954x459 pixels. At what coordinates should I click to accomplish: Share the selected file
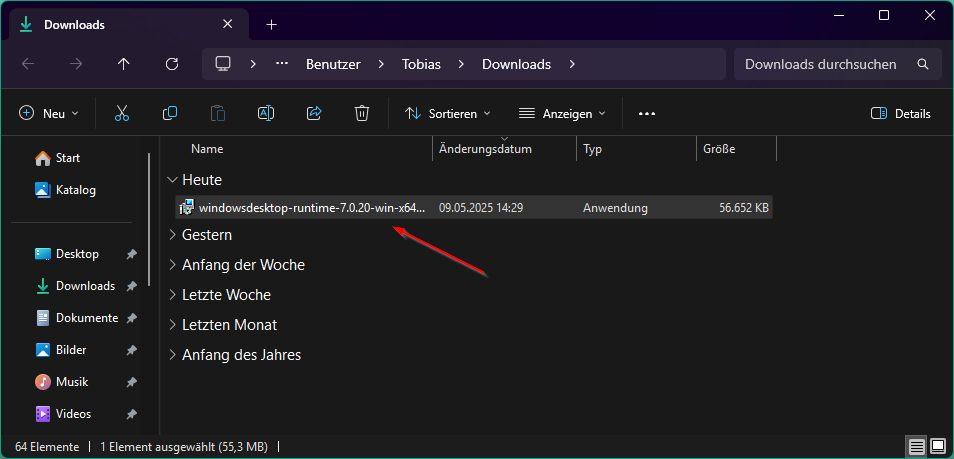[x=314, y=113]
